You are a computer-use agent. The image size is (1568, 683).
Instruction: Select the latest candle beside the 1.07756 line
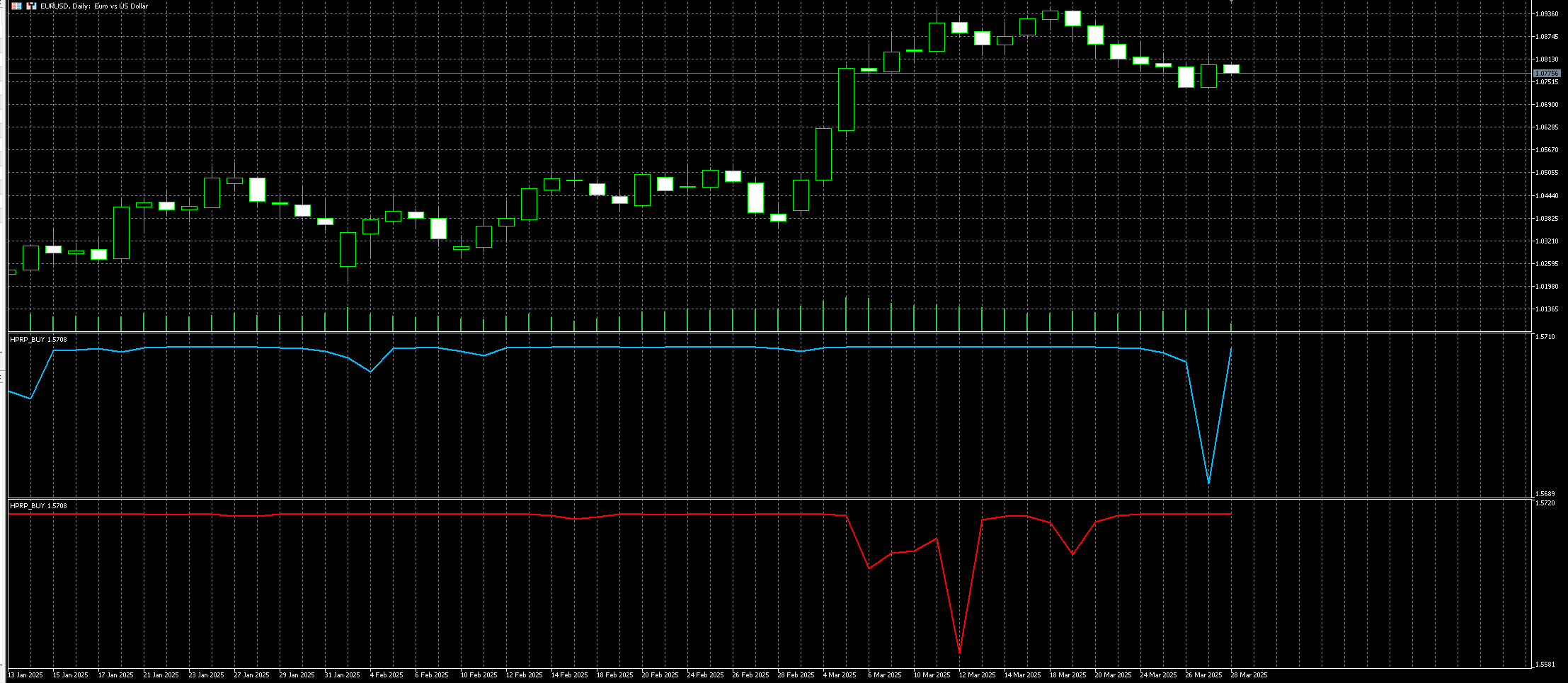pyautogui.click(x=1232, y=69)
